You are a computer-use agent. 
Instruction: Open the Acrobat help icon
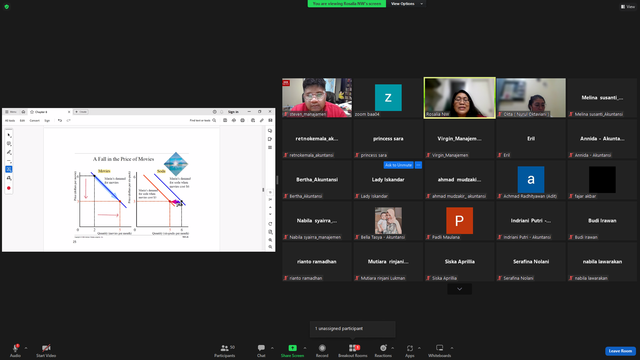(215, 112)
